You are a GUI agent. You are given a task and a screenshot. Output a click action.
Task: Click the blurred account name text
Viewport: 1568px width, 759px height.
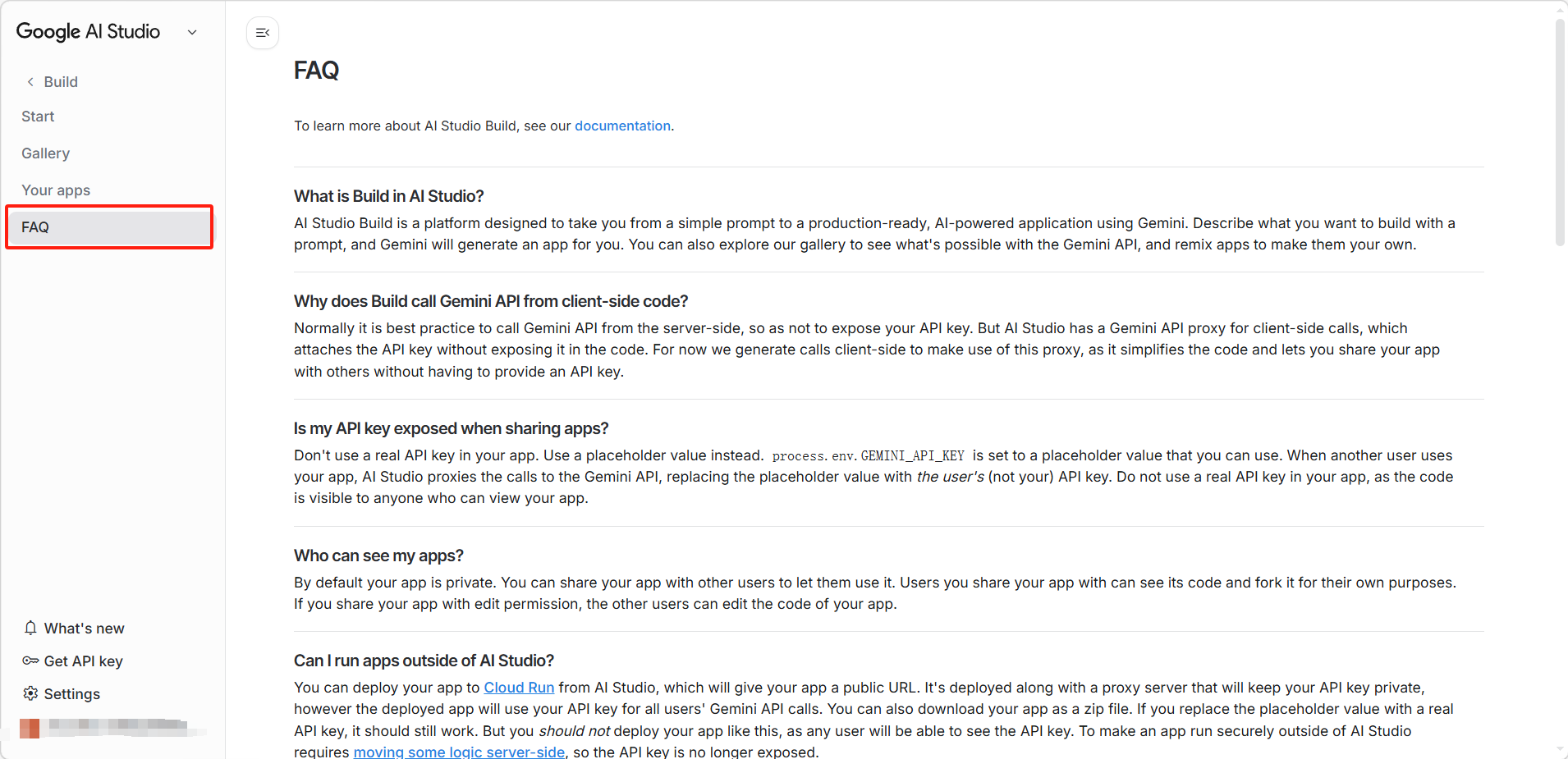click(x=119, y=726)
